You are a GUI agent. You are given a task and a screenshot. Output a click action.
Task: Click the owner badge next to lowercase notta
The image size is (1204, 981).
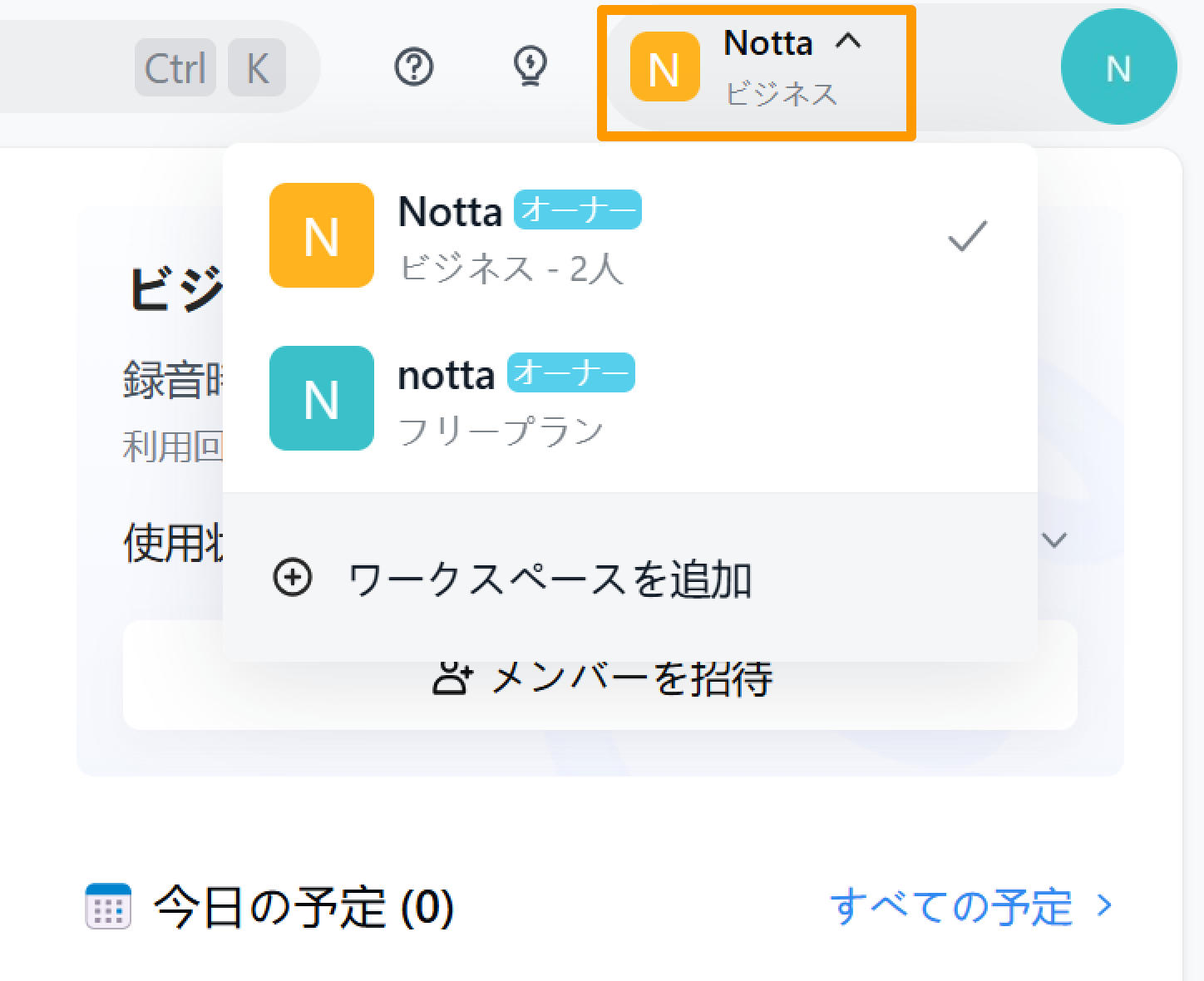pos(570,372)
